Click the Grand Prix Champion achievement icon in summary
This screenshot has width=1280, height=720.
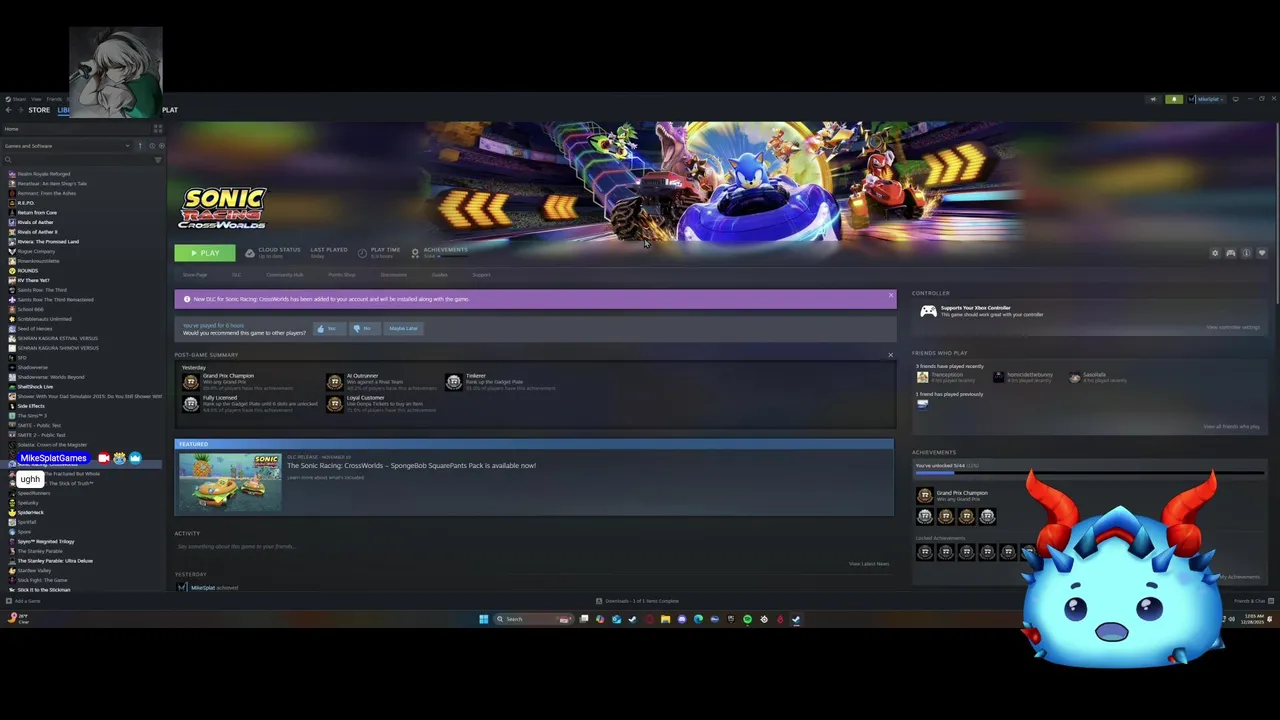(x=190, y=381)
